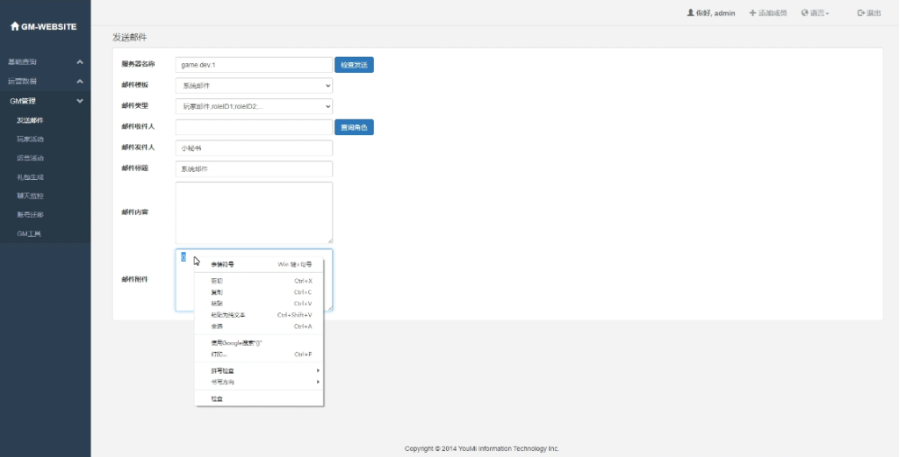Click the globe icon for 语言
The width and height of the screenshot is (900, 457).
pos(804,13)
